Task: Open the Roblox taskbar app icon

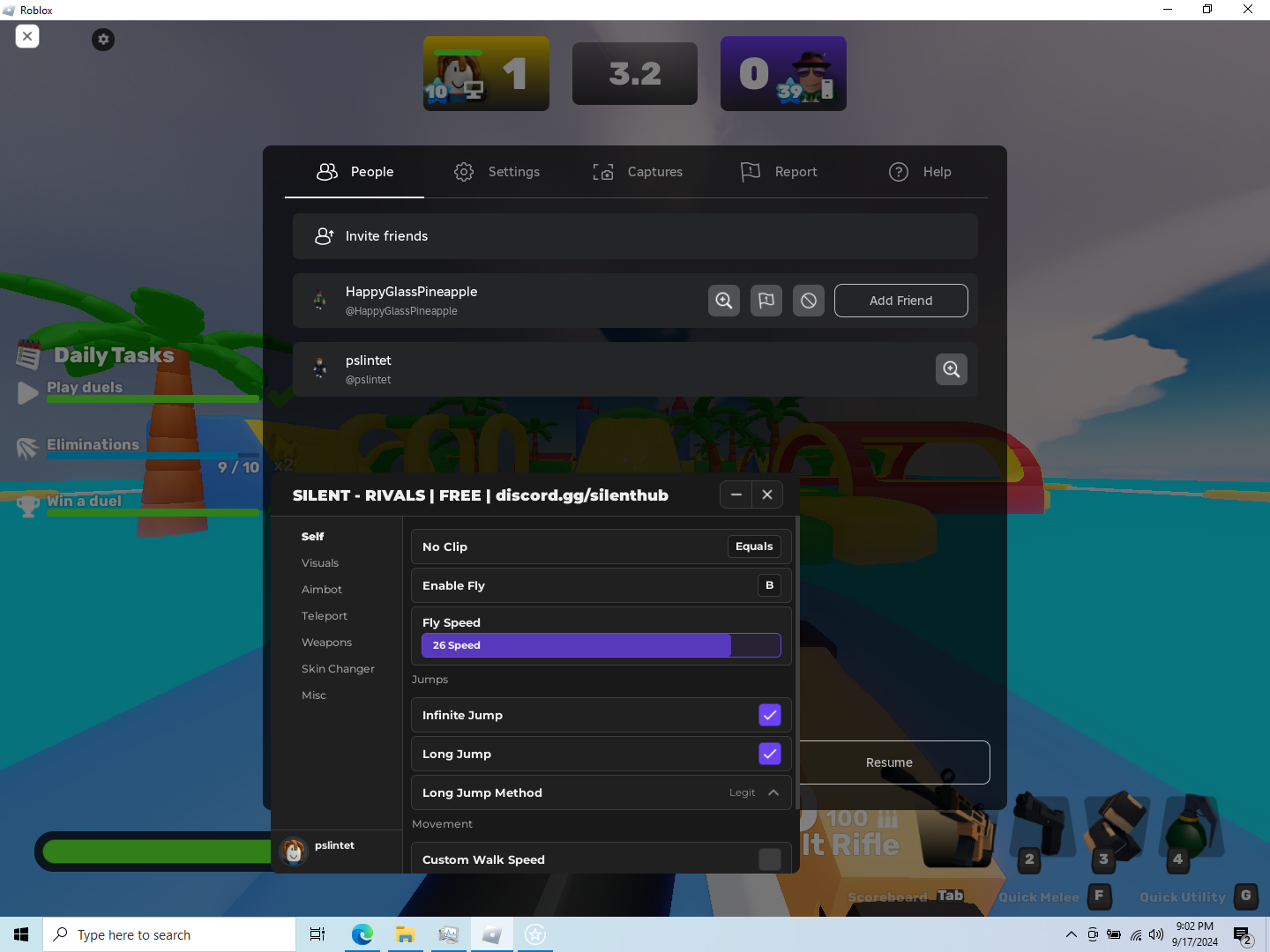Action: pos(492,934)
